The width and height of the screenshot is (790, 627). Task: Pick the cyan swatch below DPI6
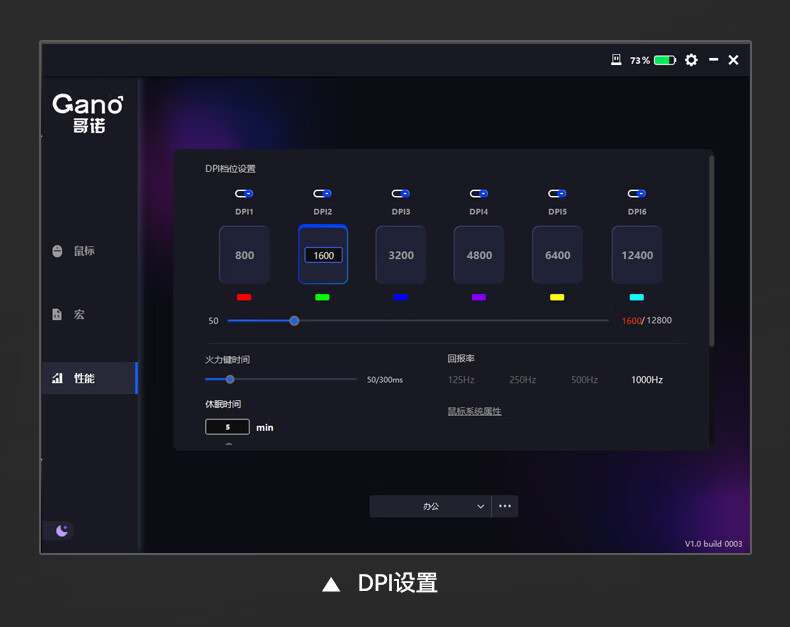[x=636, y=297]
